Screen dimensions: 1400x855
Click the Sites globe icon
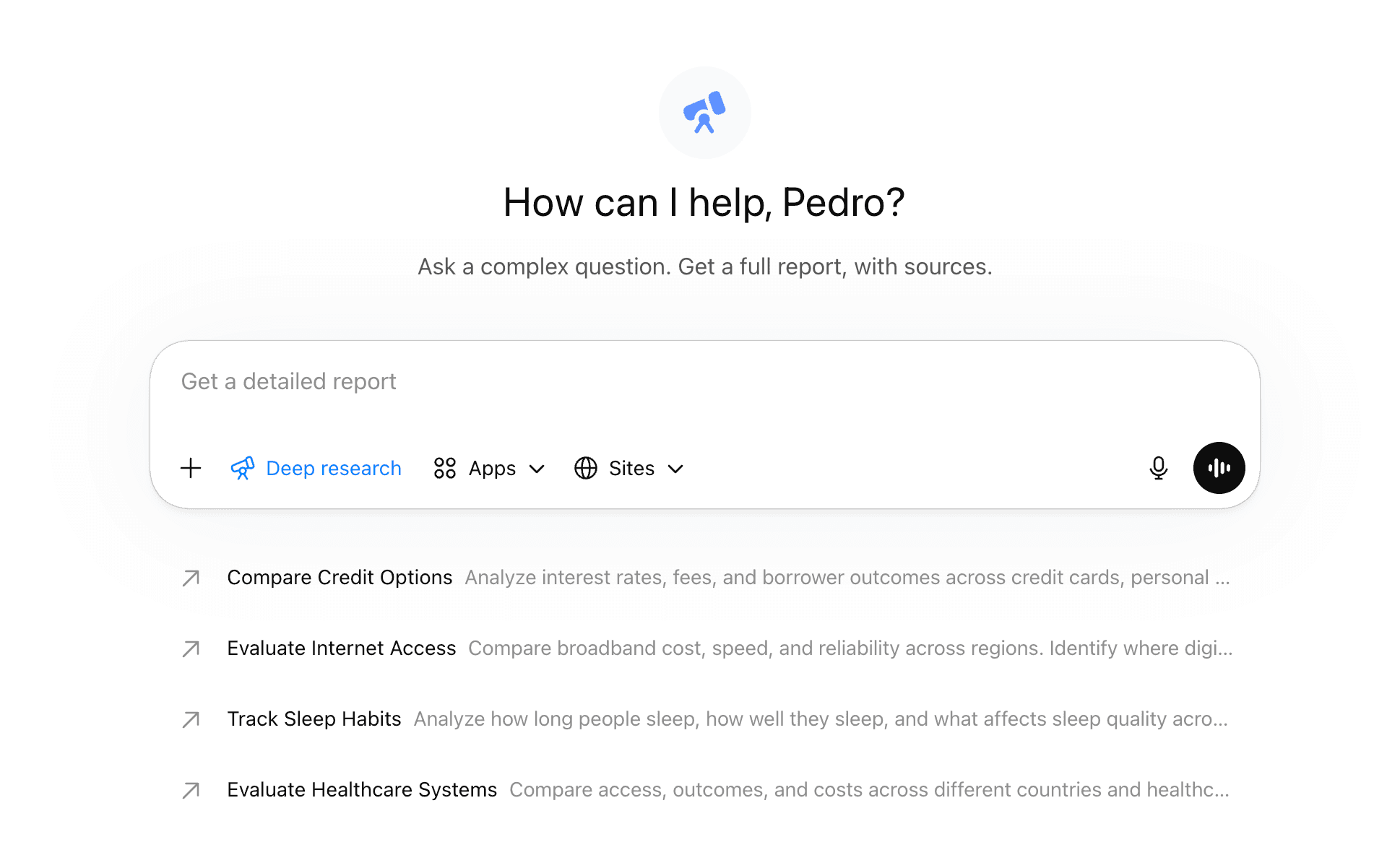coord(586,468)
